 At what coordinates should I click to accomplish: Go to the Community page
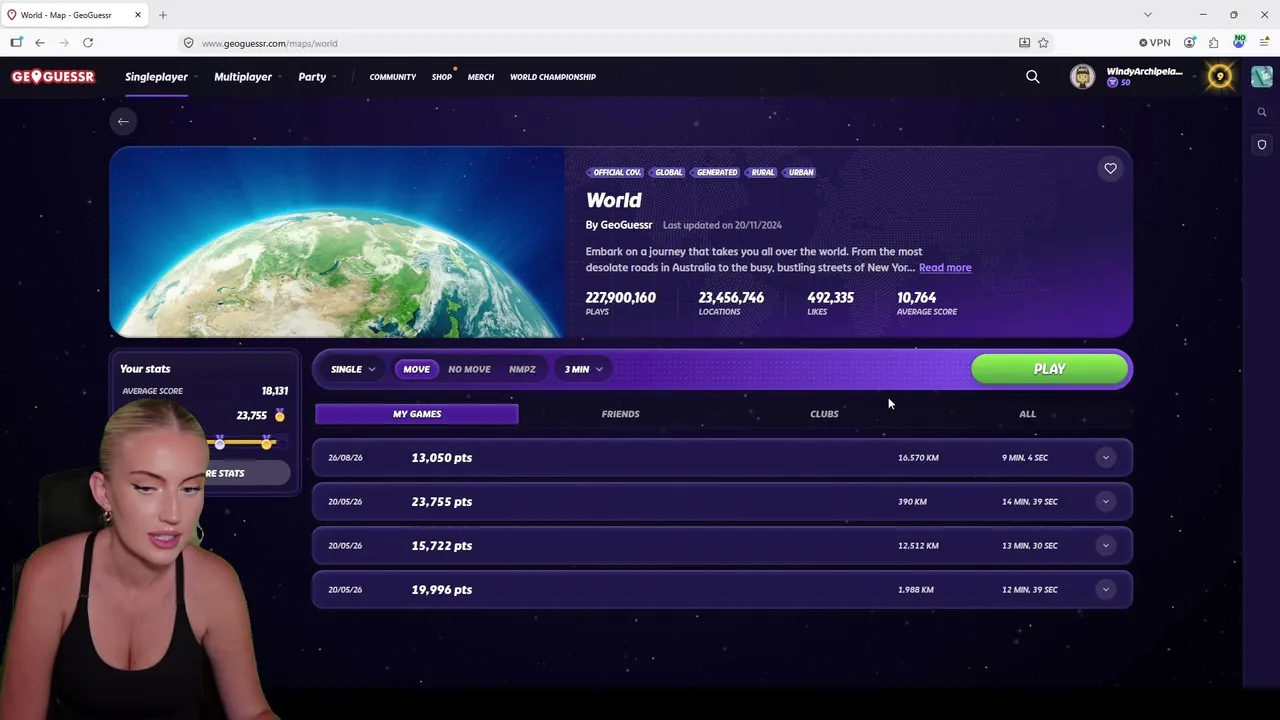click(392, 77)
